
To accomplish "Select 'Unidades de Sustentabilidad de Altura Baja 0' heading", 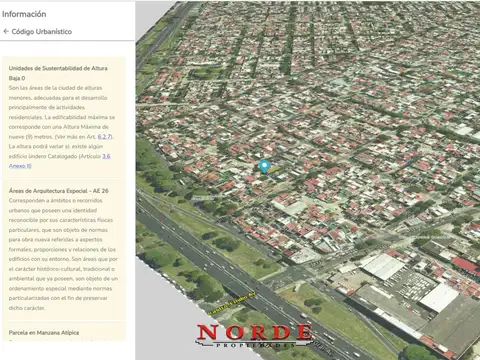I will pos(58,73).
